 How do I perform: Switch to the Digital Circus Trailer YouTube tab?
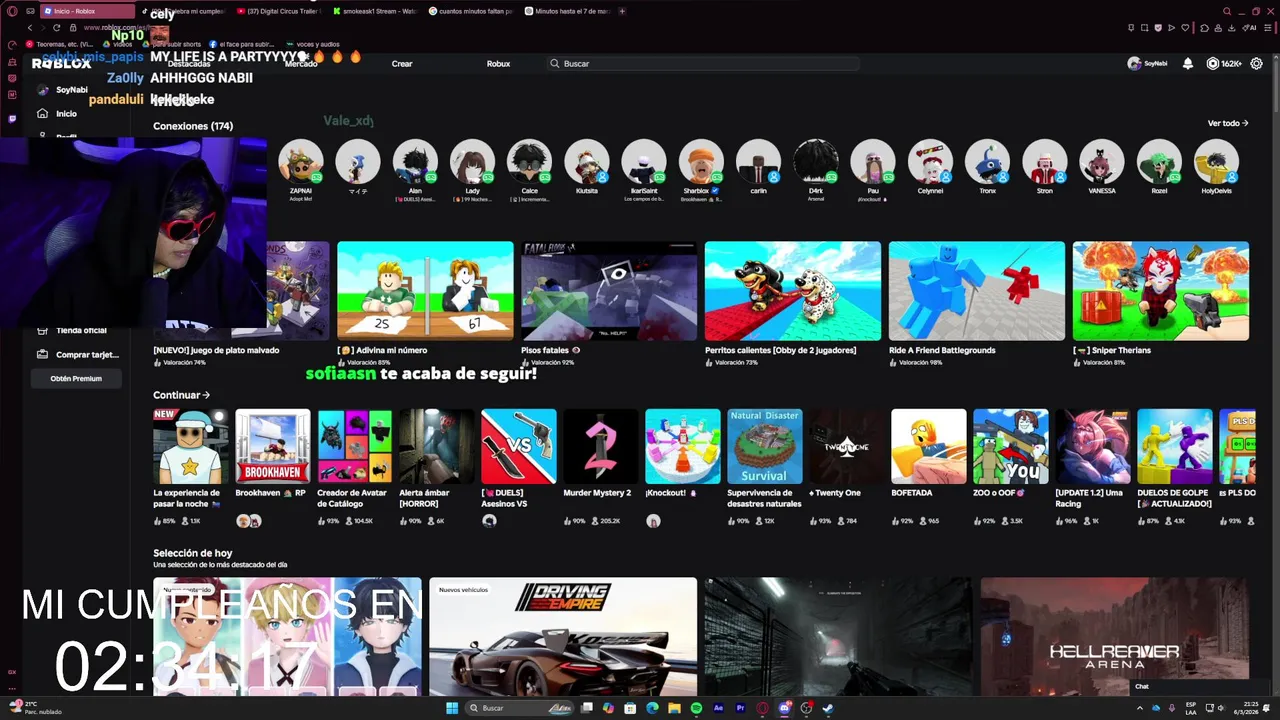pos(282,11)
